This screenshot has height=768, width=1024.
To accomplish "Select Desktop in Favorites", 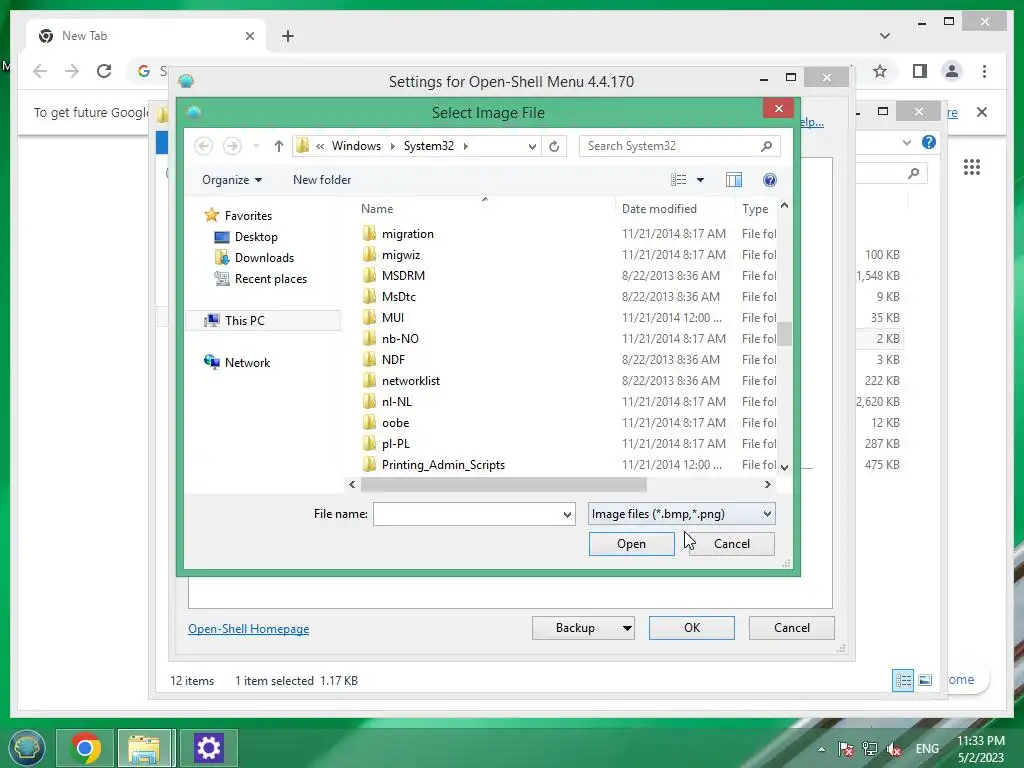I will coord(256,236).
